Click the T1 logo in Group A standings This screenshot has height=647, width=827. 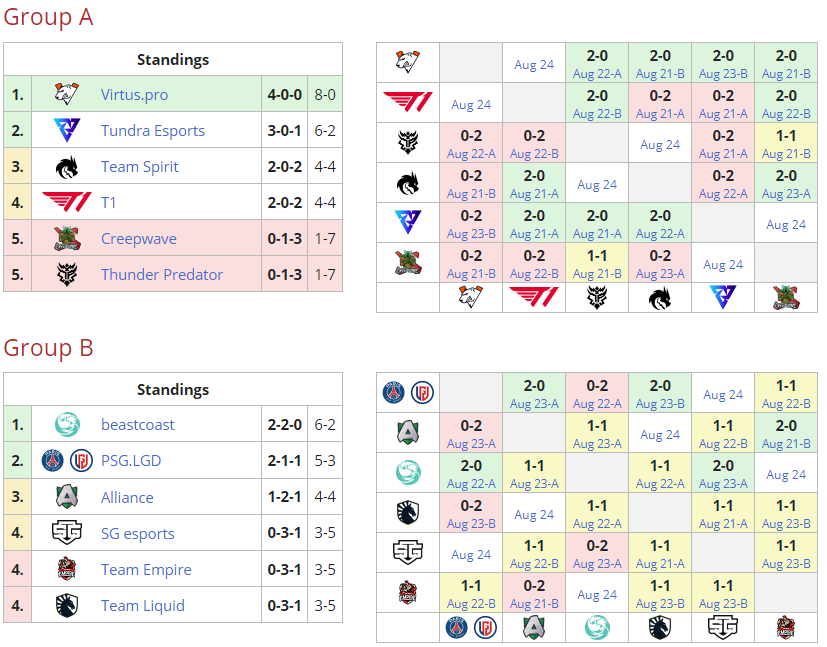(67, 203)
